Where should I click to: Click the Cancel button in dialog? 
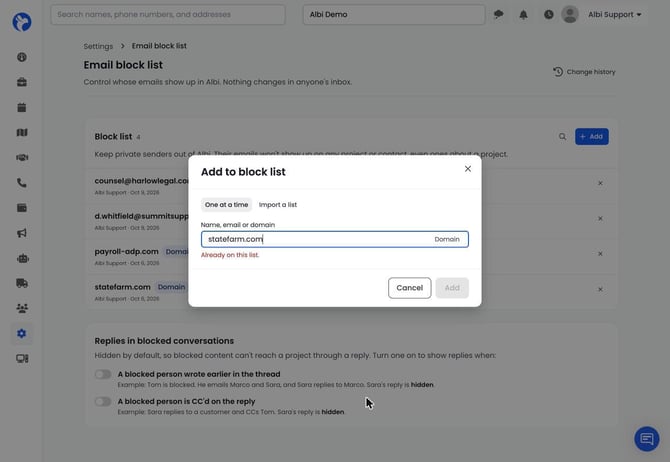click(409, 288)
